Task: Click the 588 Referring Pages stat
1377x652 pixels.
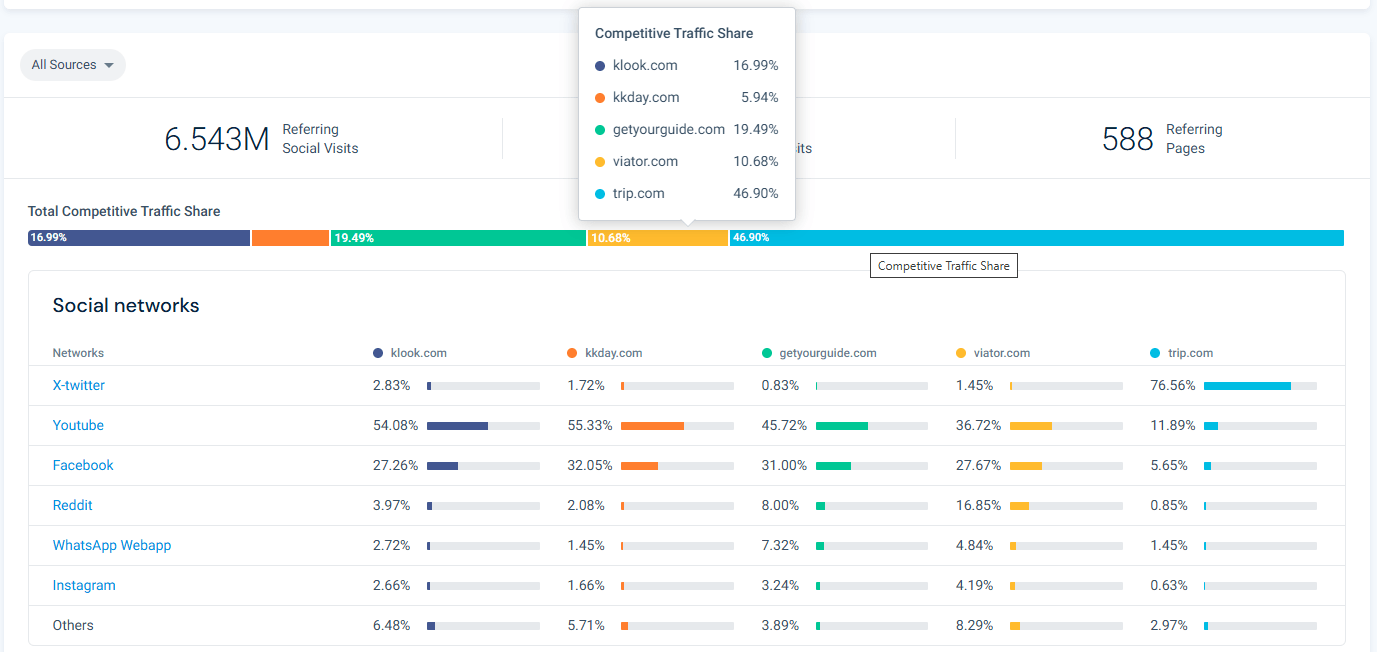Action: tap(1162, 139)
